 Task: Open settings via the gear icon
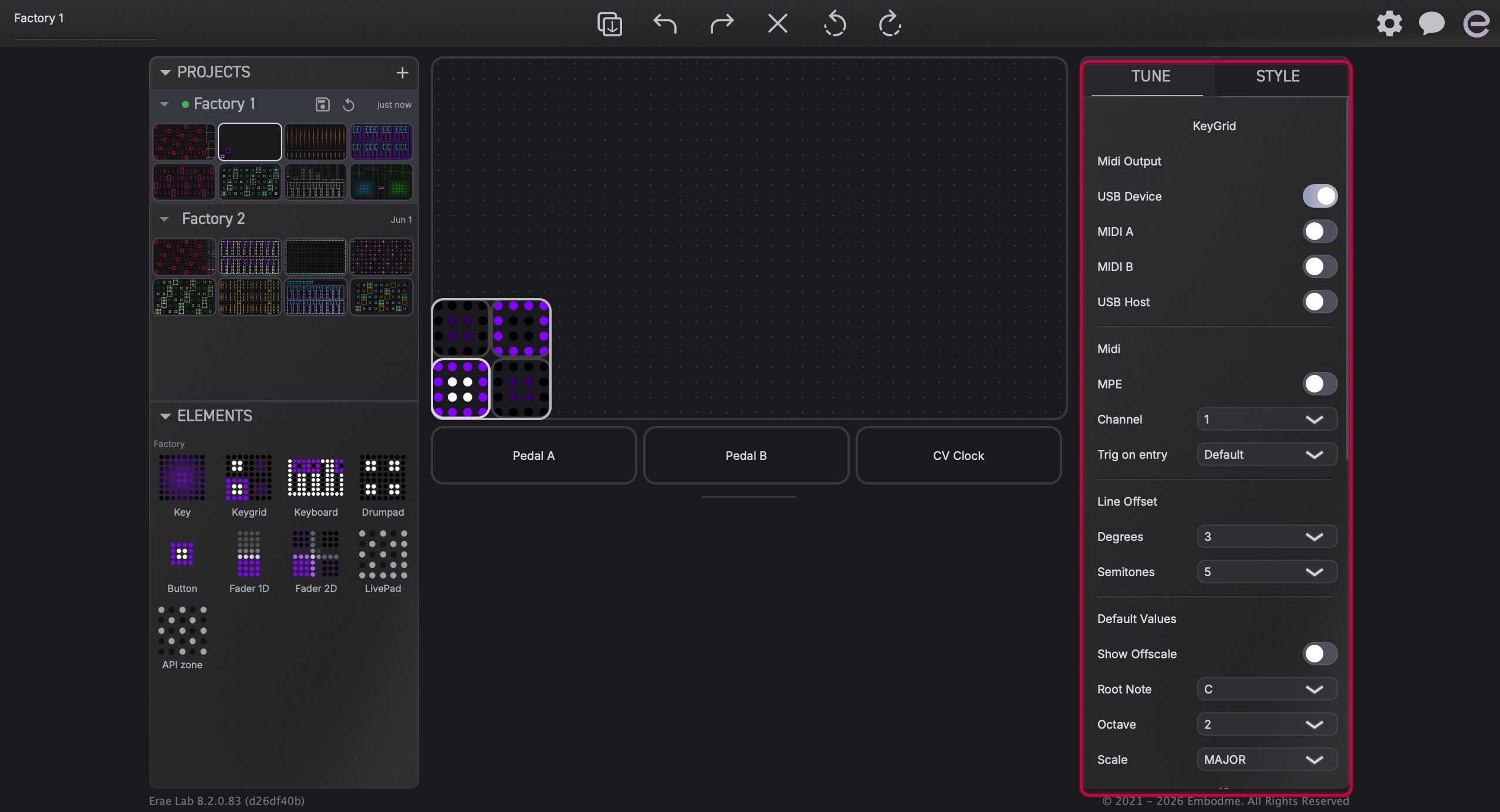(x=1389, y=24)
